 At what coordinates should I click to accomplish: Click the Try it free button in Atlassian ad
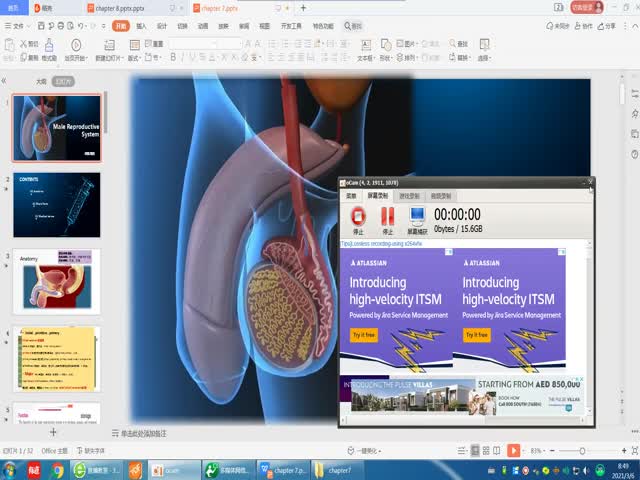(x=364, y=335)
